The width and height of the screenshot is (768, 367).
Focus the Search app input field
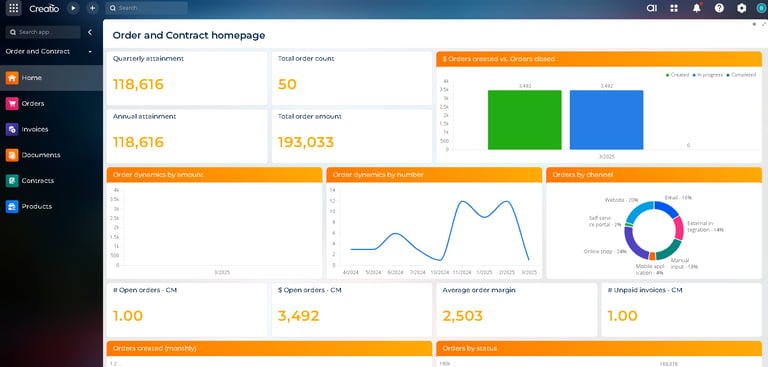pos(43,32)
